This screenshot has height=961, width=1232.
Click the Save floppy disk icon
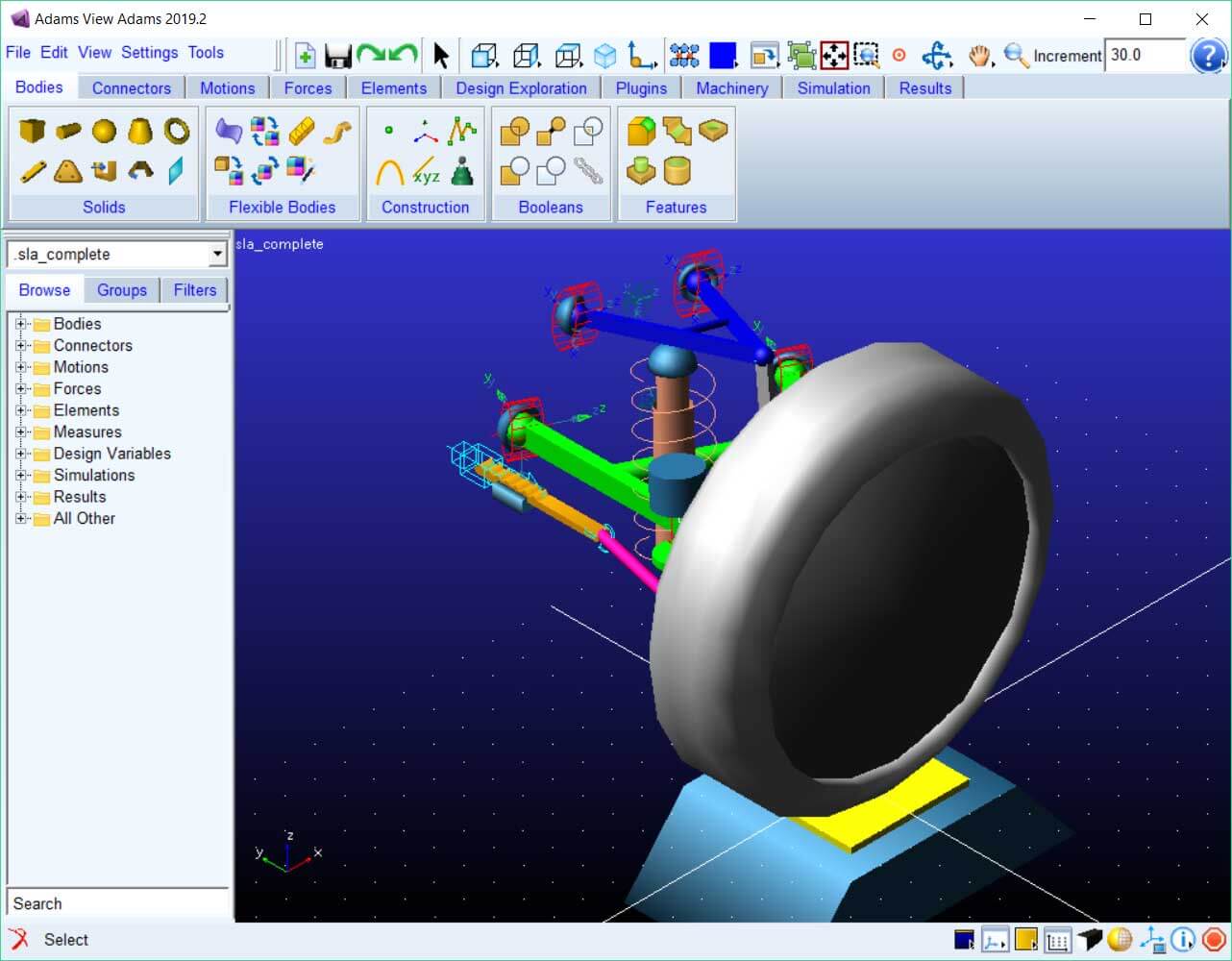(337, 56)
